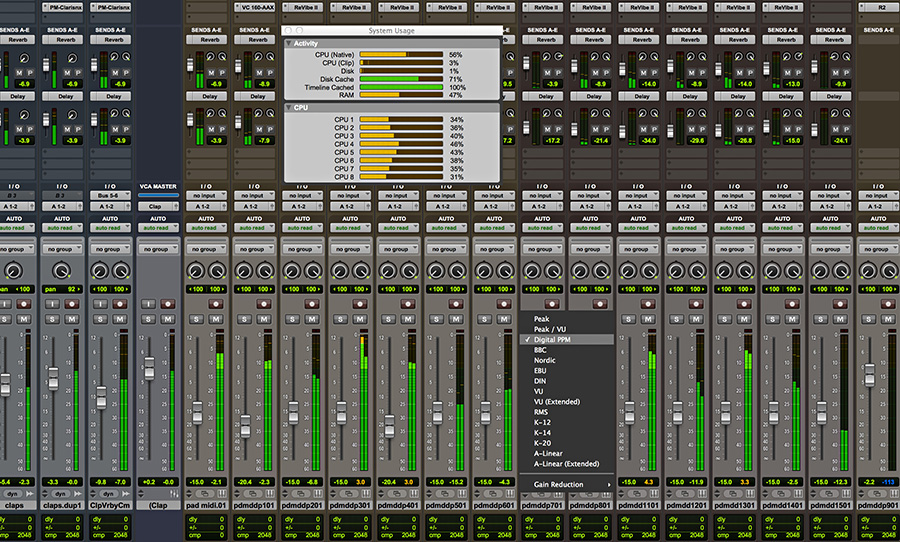900x542 pixels.
Task: Toggle input monitoring on claps.dup1
Action: [x=52, y=304]
